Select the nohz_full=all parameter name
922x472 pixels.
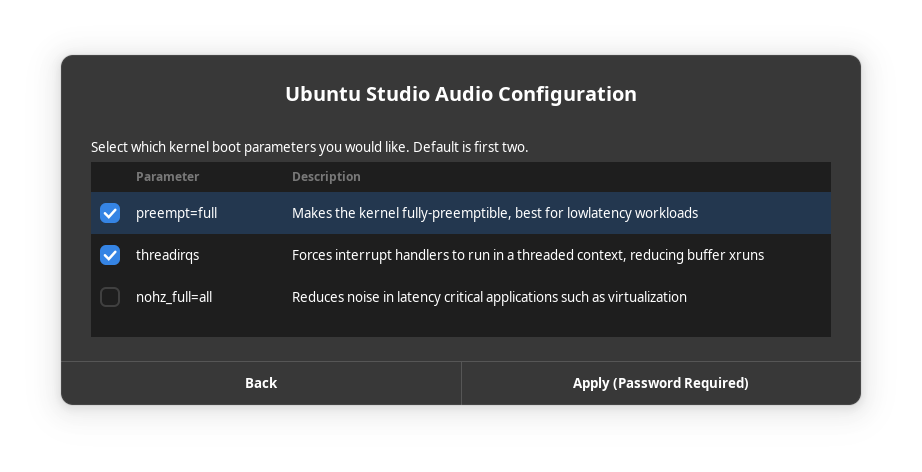coord(174,297)
